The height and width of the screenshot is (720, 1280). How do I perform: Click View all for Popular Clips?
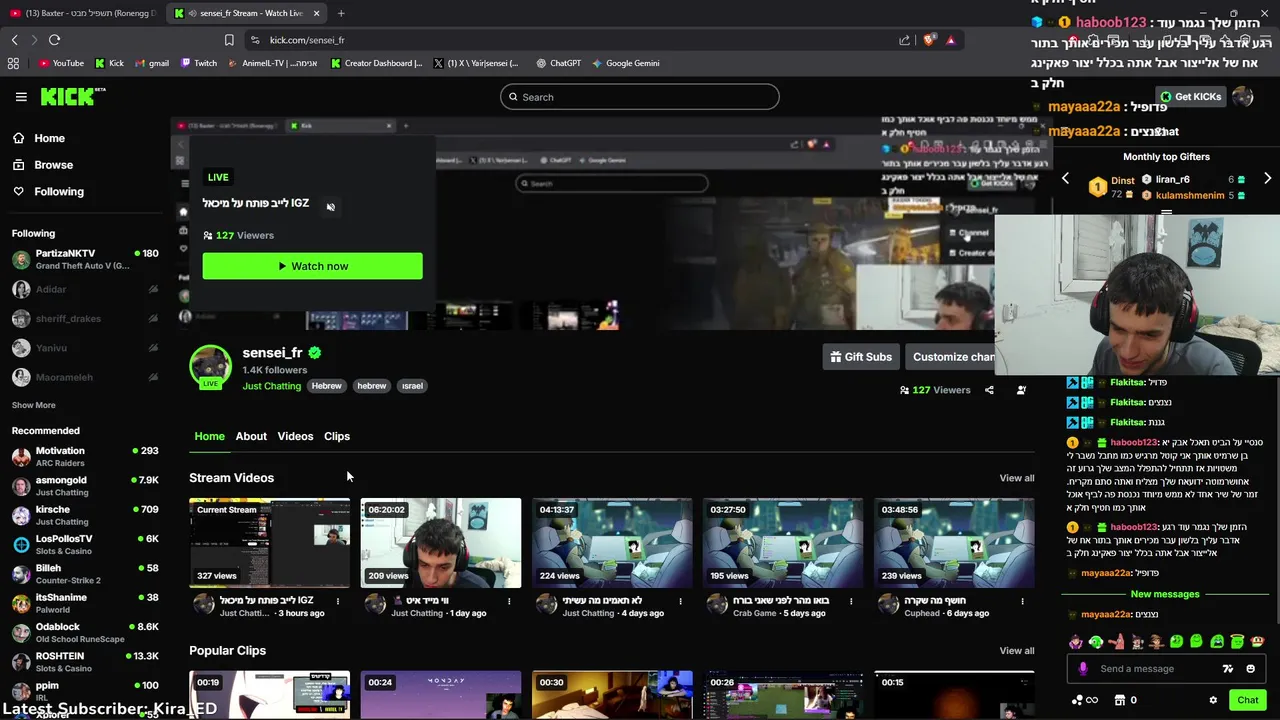(1017, 651)
